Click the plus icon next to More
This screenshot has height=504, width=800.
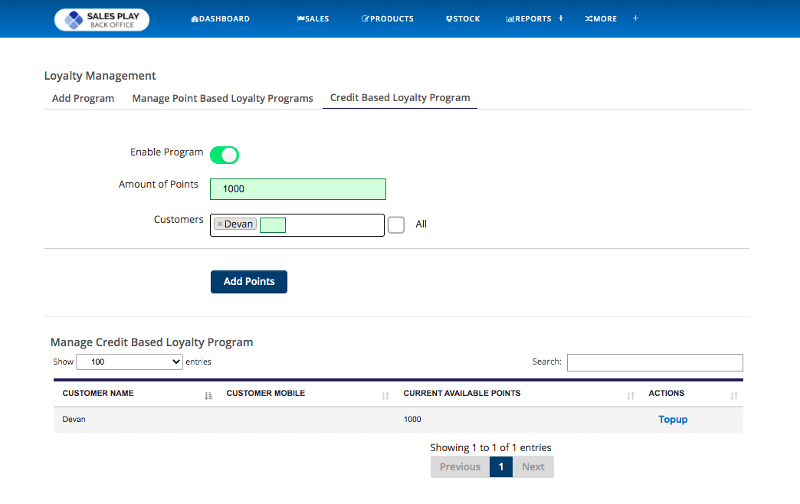635,19
